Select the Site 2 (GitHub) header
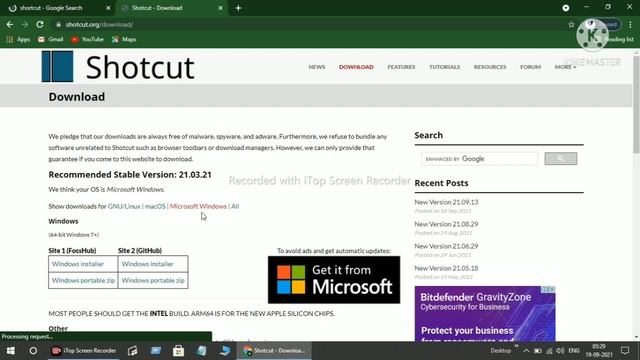Viewport: 640px width, 360px height. [140, 251]
